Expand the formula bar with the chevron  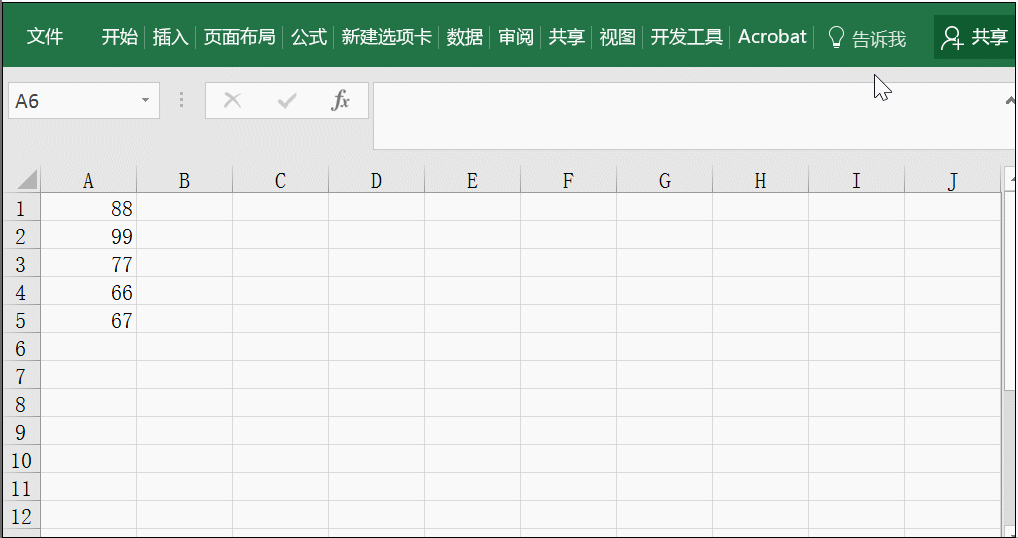(x=1010, y=101)
